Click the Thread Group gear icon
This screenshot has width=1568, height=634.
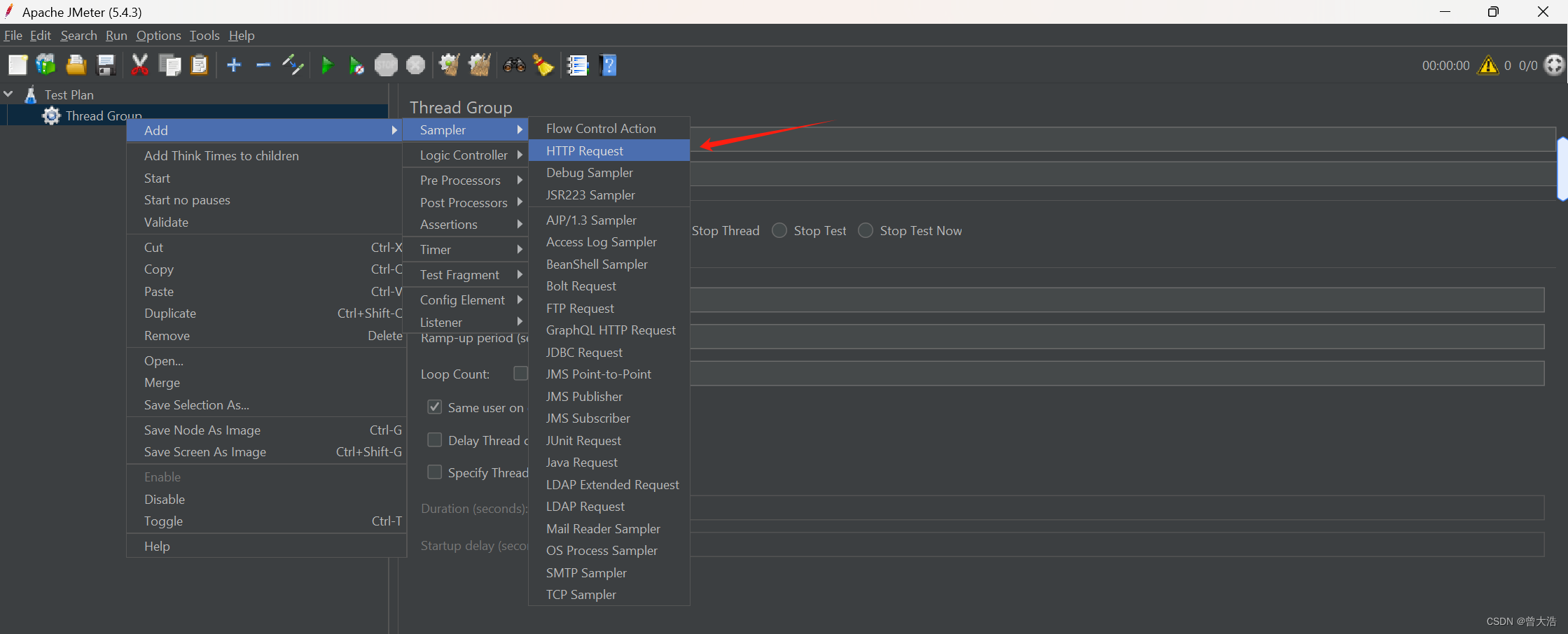(x=51, y=115)
